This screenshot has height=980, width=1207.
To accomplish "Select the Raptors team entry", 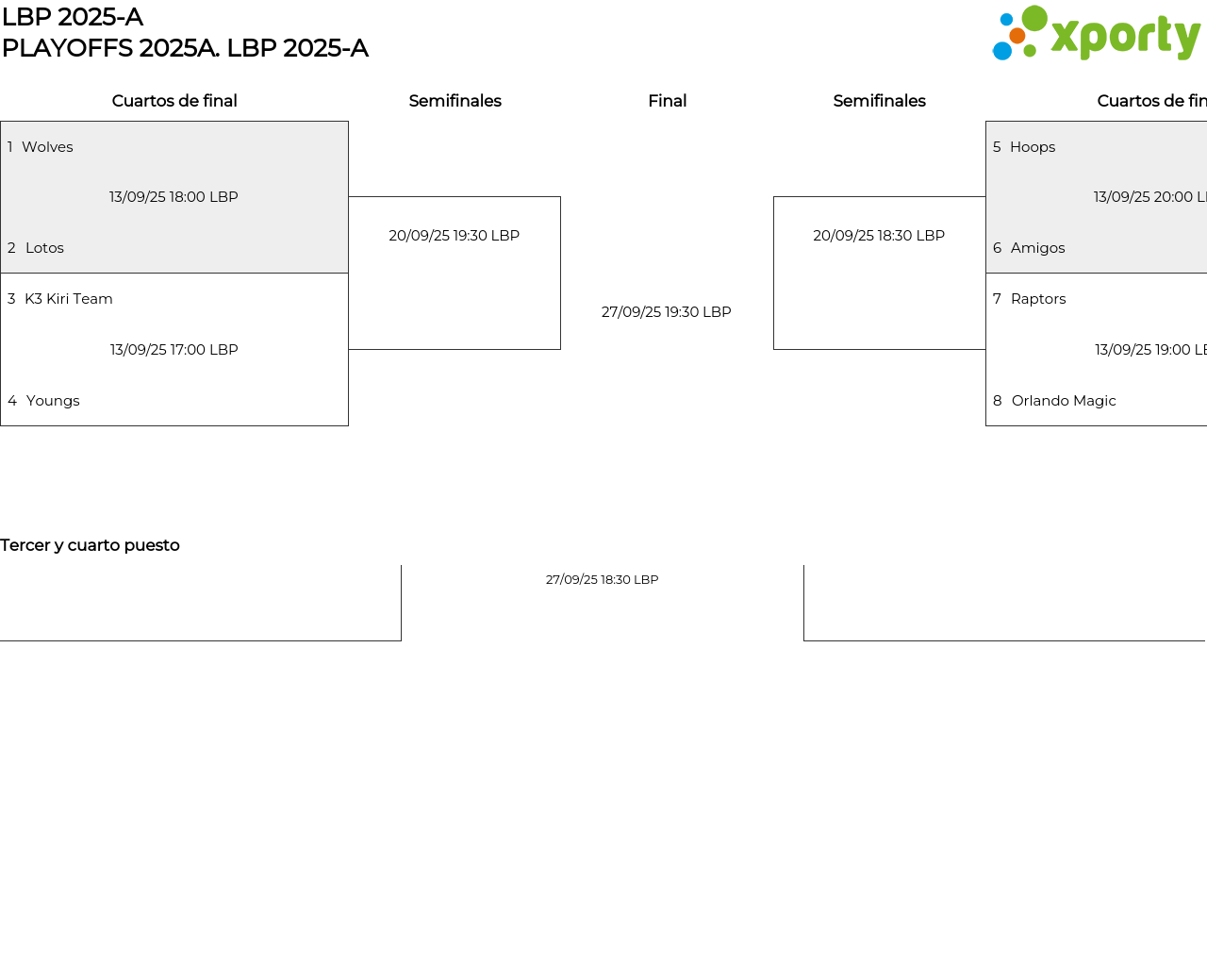I will tap(1038, 299).
